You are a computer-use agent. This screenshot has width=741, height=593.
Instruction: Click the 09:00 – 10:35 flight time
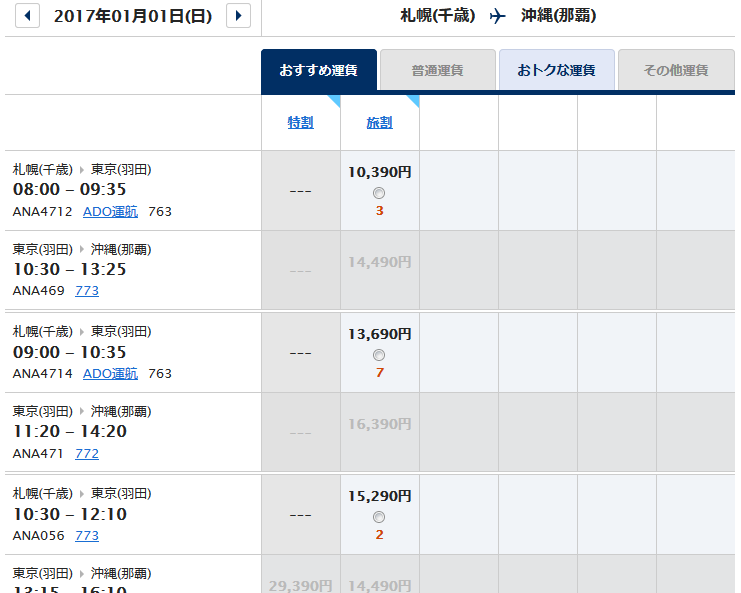pos(69,352)
